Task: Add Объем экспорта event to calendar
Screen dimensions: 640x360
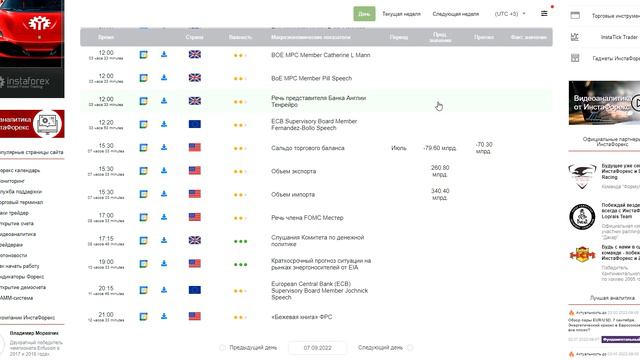Action: (x=143, y=171)
